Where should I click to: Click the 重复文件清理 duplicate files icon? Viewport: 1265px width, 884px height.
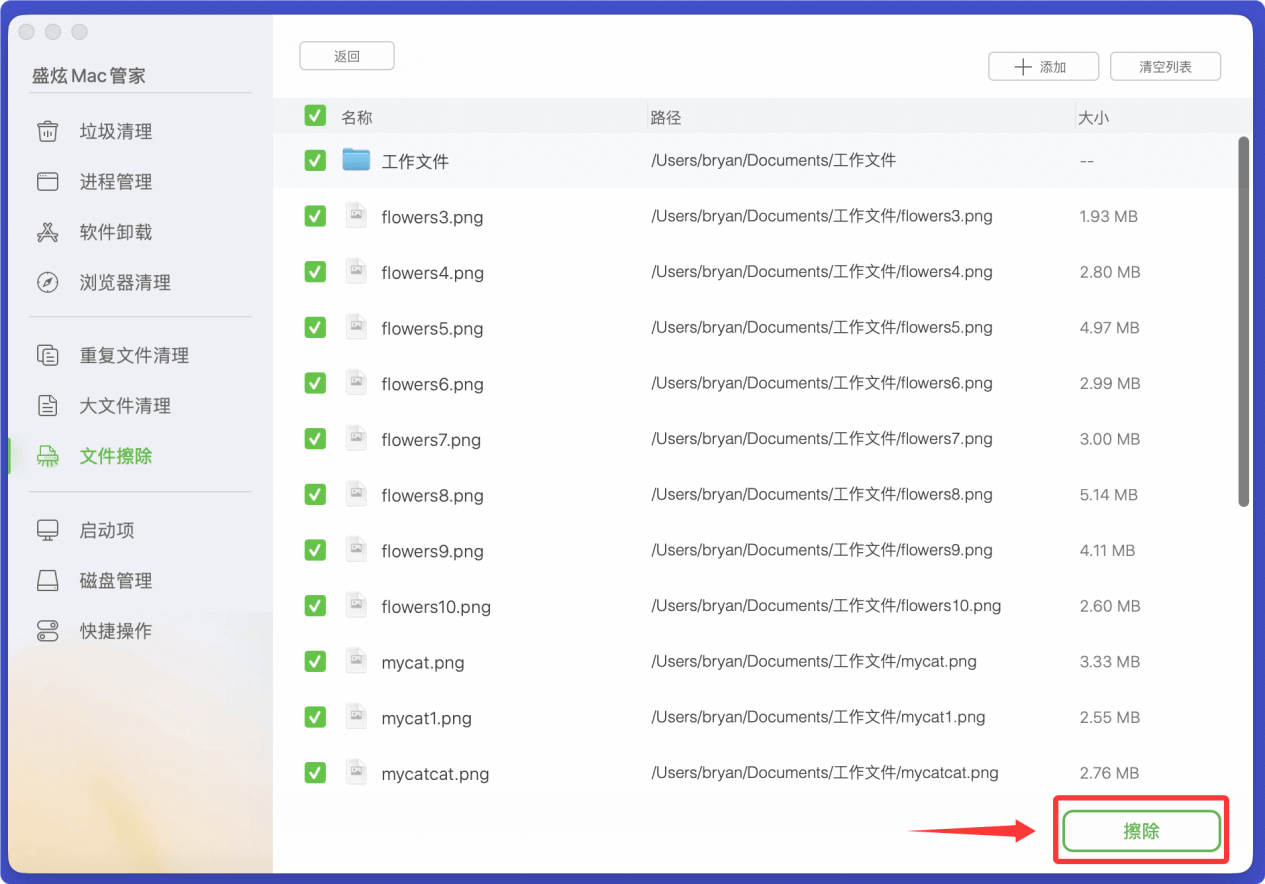point(47,355)
